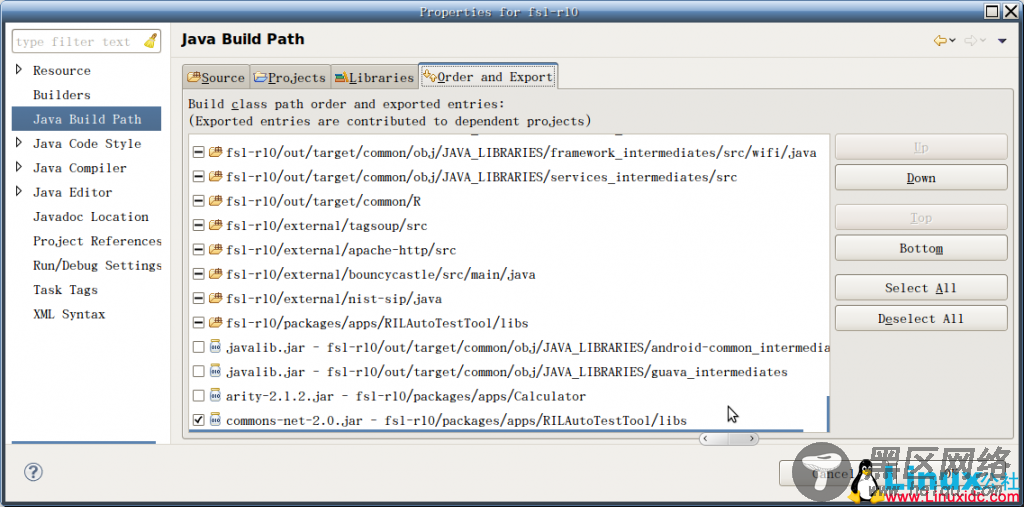Uncheck commons-net-2.0.jar export box
Screen dimensions: 1024x507
[199, 420]
